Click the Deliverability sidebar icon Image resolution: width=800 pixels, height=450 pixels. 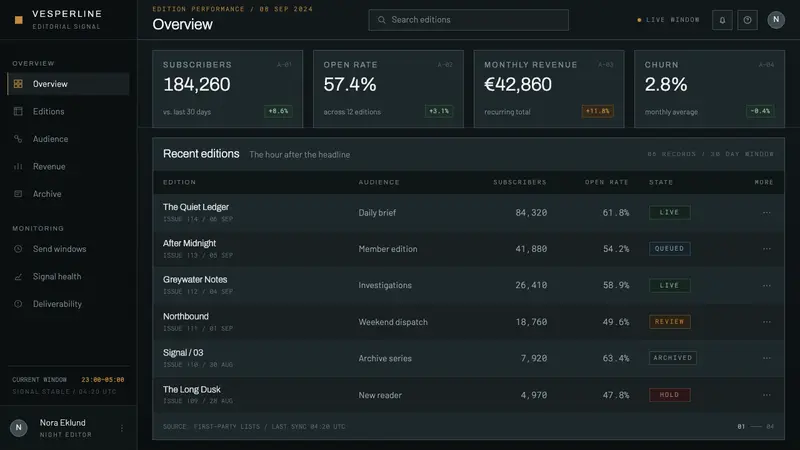(18, 304)
